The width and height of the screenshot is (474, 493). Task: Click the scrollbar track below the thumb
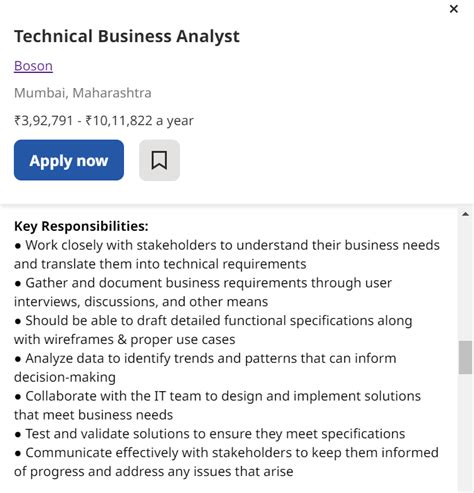tap(465, 433)
